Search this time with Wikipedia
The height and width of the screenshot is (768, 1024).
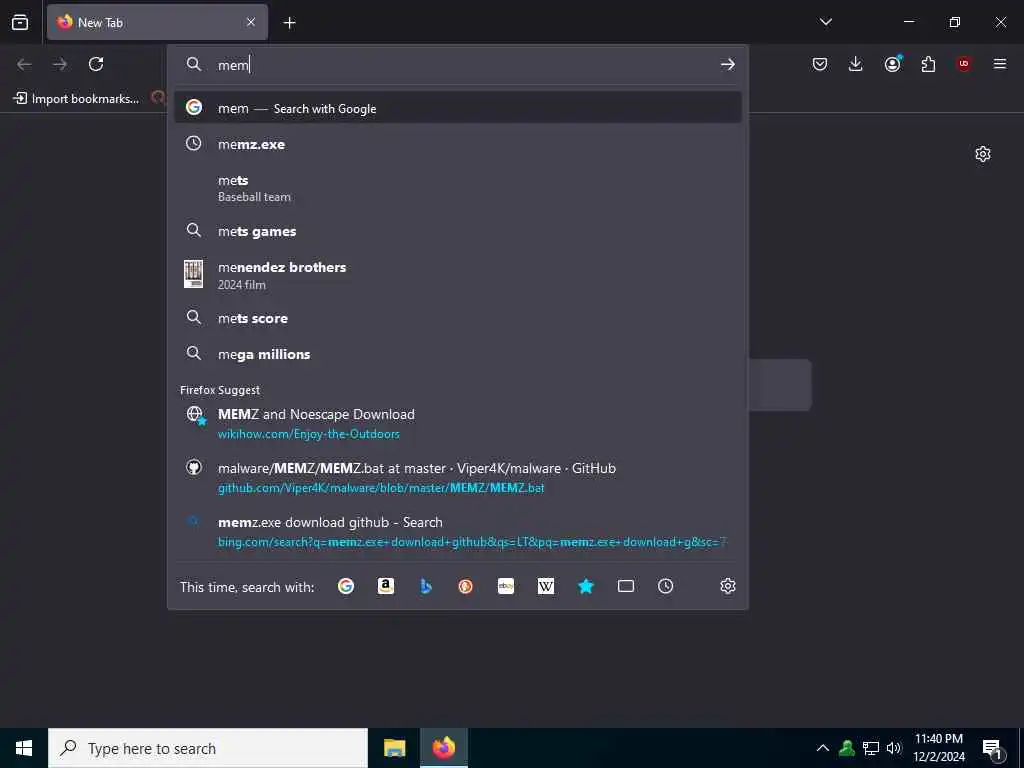click(x=546, y=586)
